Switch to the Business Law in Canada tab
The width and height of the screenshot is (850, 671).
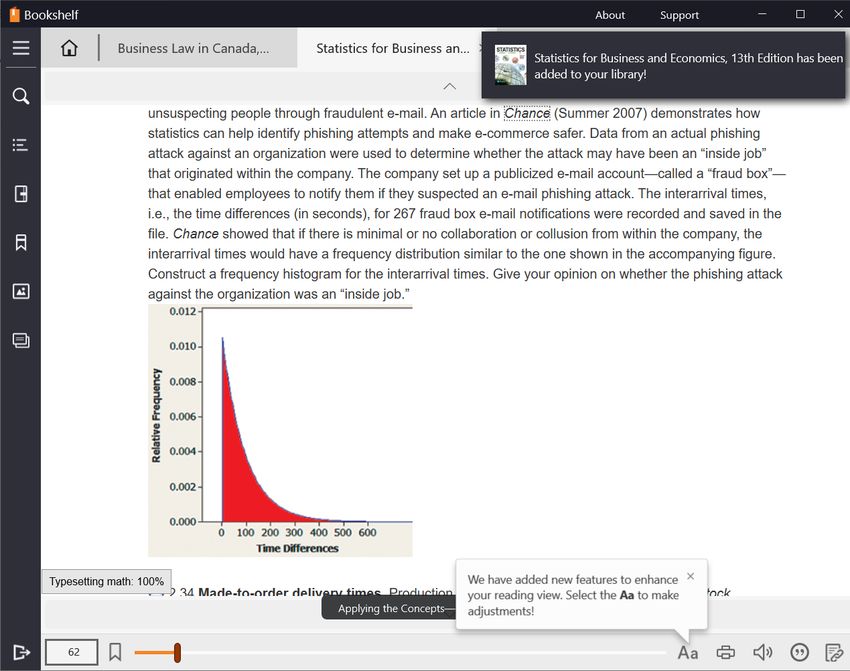194,48
